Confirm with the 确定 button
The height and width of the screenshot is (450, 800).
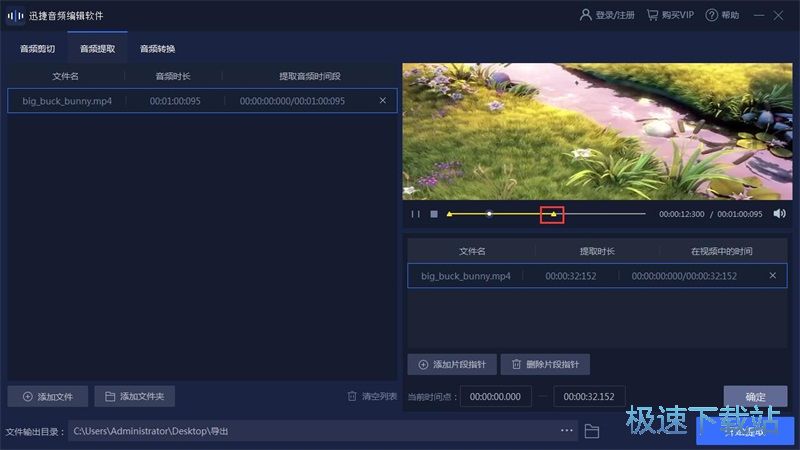click(x=755, y=396)
